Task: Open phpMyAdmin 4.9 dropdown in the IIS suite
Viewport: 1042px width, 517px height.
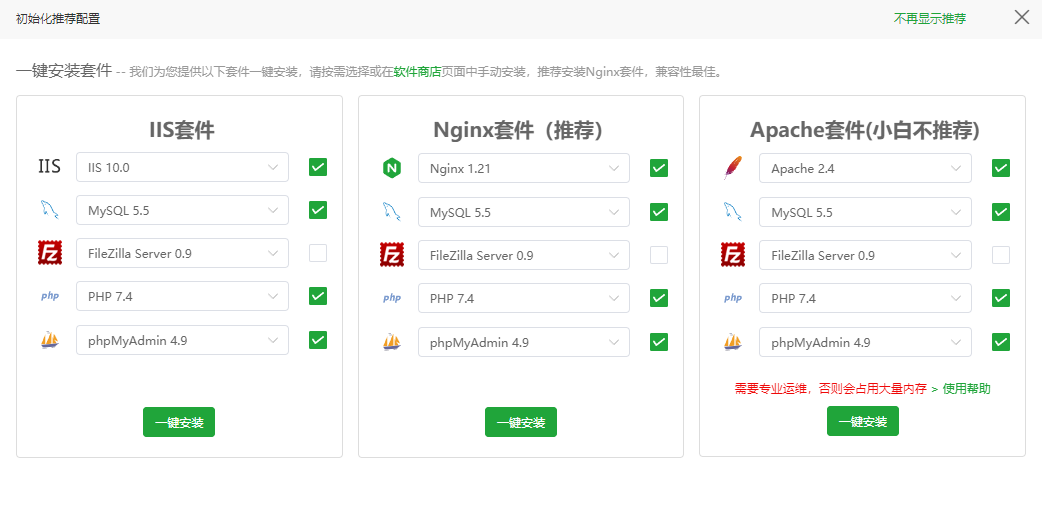Action: (183, 340)
